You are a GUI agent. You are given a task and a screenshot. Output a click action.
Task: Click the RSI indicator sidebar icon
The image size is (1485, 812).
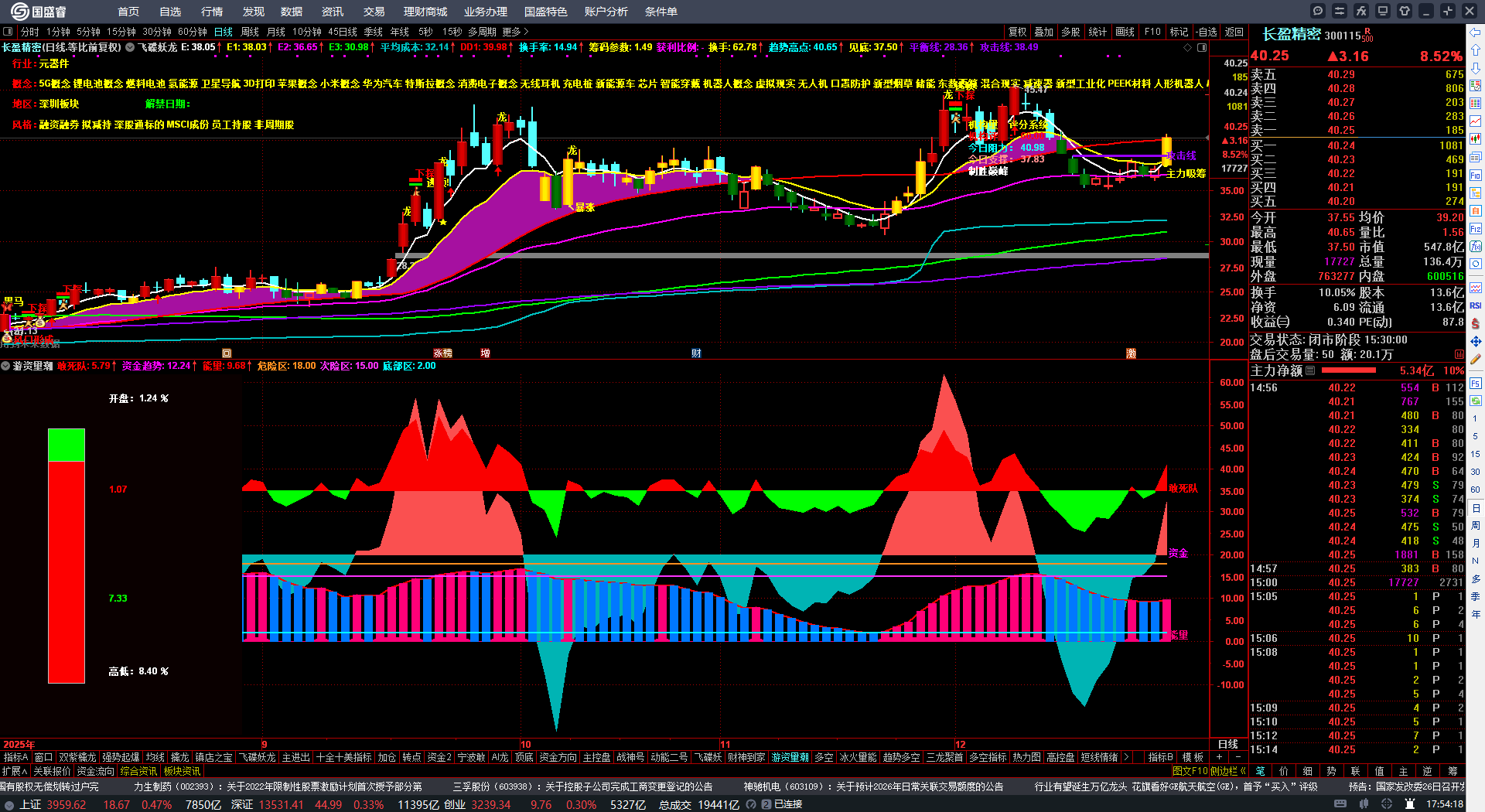point(1476,305)
